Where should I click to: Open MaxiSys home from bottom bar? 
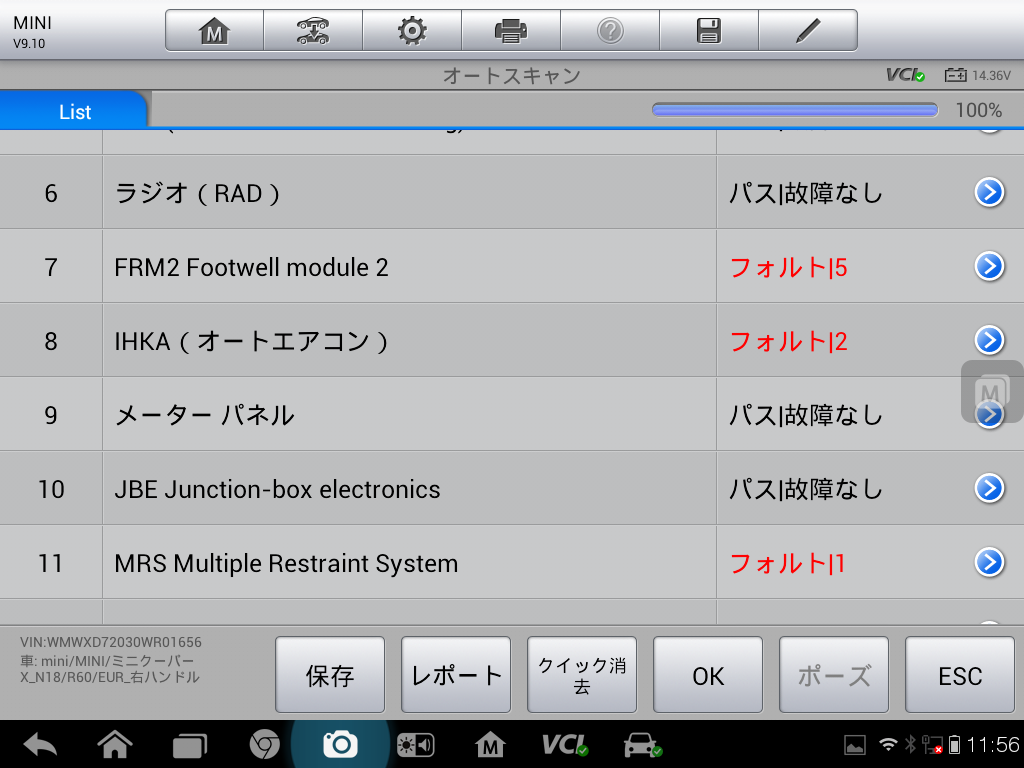pos(490,744)
